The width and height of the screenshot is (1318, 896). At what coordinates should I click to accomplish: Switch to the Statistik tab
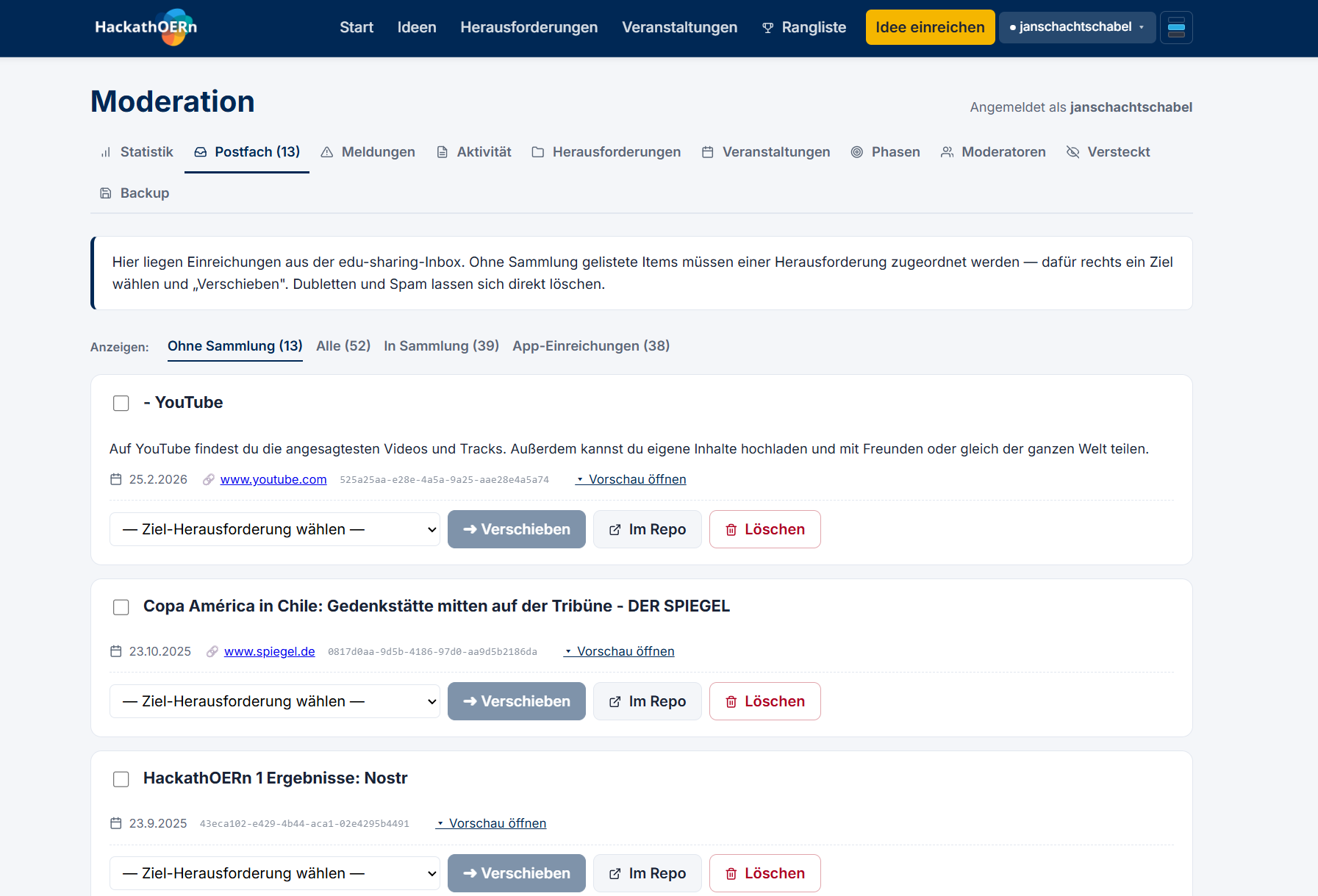coord(137,152)
